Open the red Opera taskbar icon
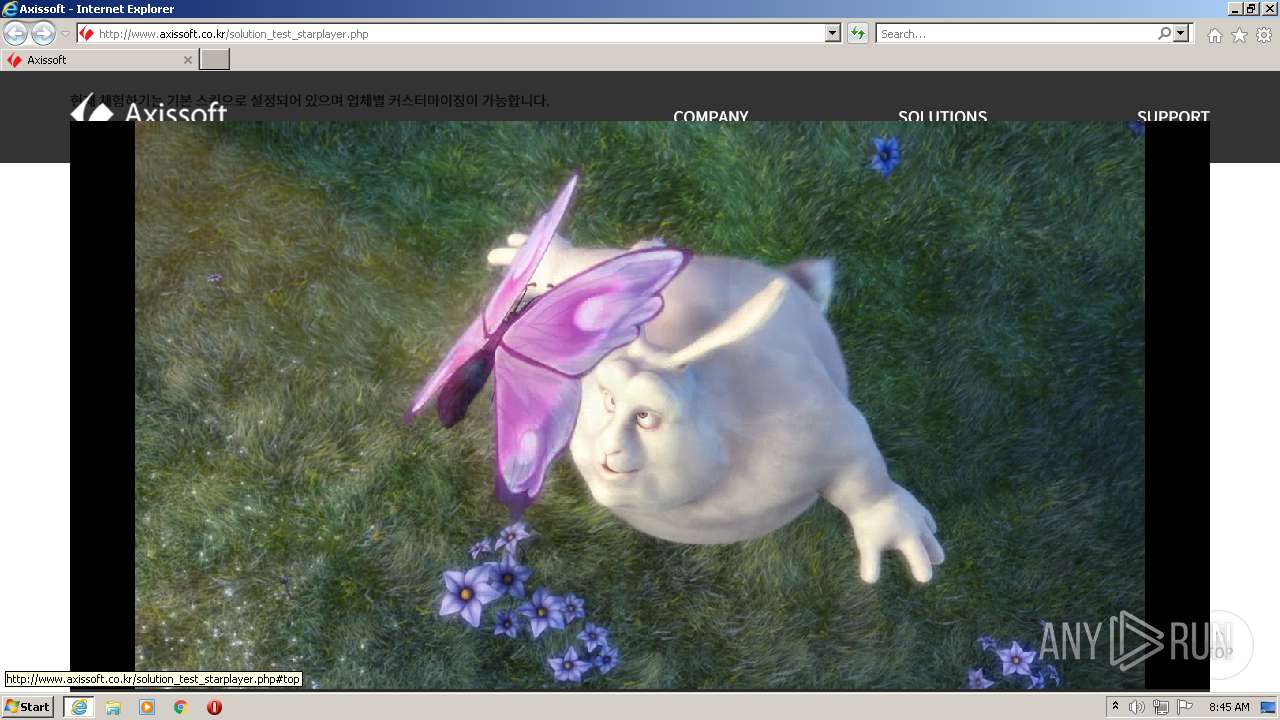The height and width of the screenshot is (720, 1280). [214, 707]
